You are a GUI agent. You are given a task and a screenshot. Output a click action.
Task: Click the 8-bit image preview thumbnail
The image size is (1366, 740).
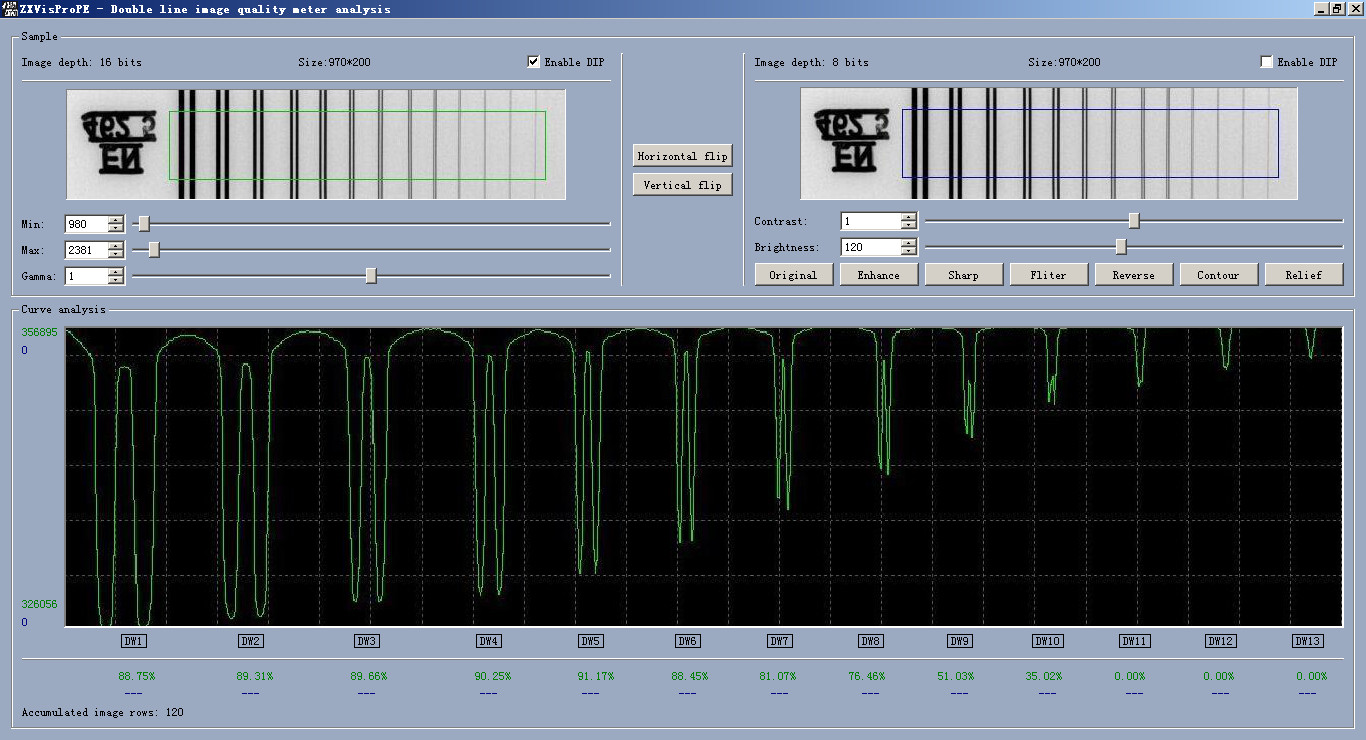tap(1048, 144)
